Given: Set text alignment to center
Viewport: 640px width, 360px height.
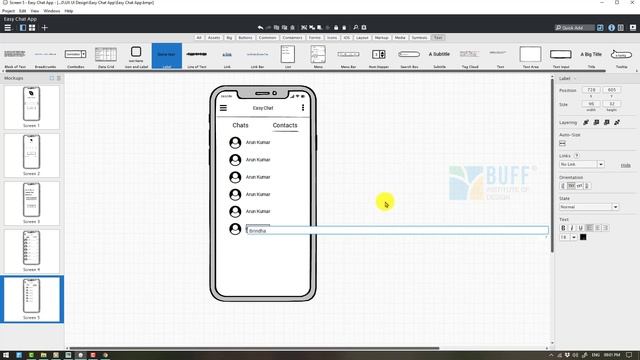Looking at the screenshot, I should (x=598, y=228).
